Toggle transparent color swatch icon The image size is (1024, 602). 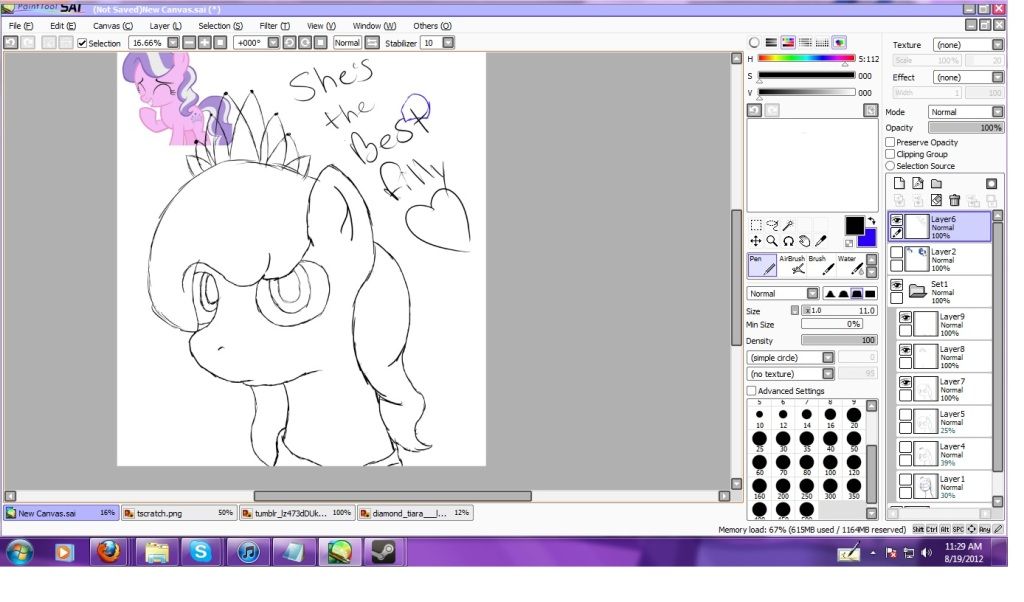848,243
